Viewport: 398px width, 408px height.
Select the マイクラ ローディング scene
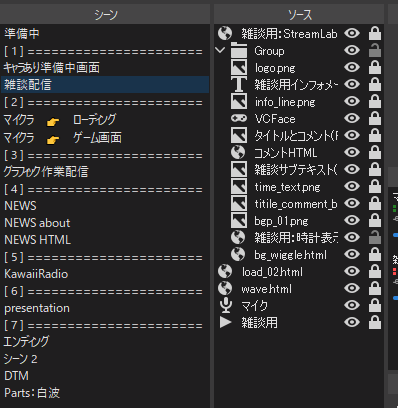[x=105, y=120]
